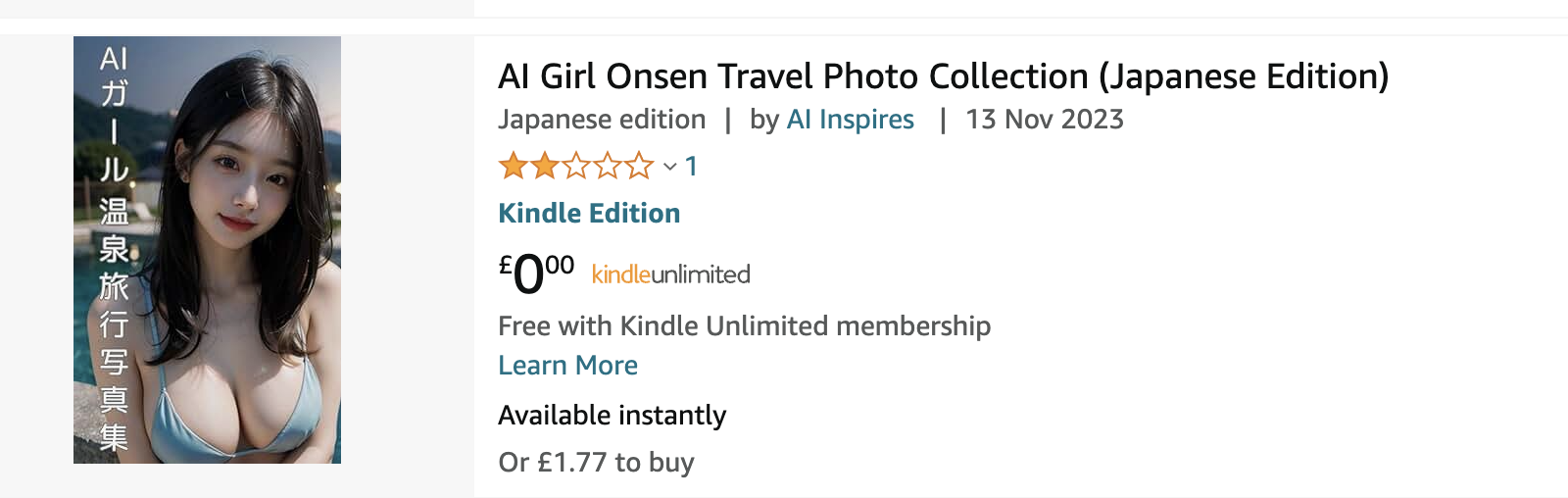Click "Free with Kindle Unlimited membership" text
Image resolution: width=1568 pixels, height=498 pixels.
744,325
